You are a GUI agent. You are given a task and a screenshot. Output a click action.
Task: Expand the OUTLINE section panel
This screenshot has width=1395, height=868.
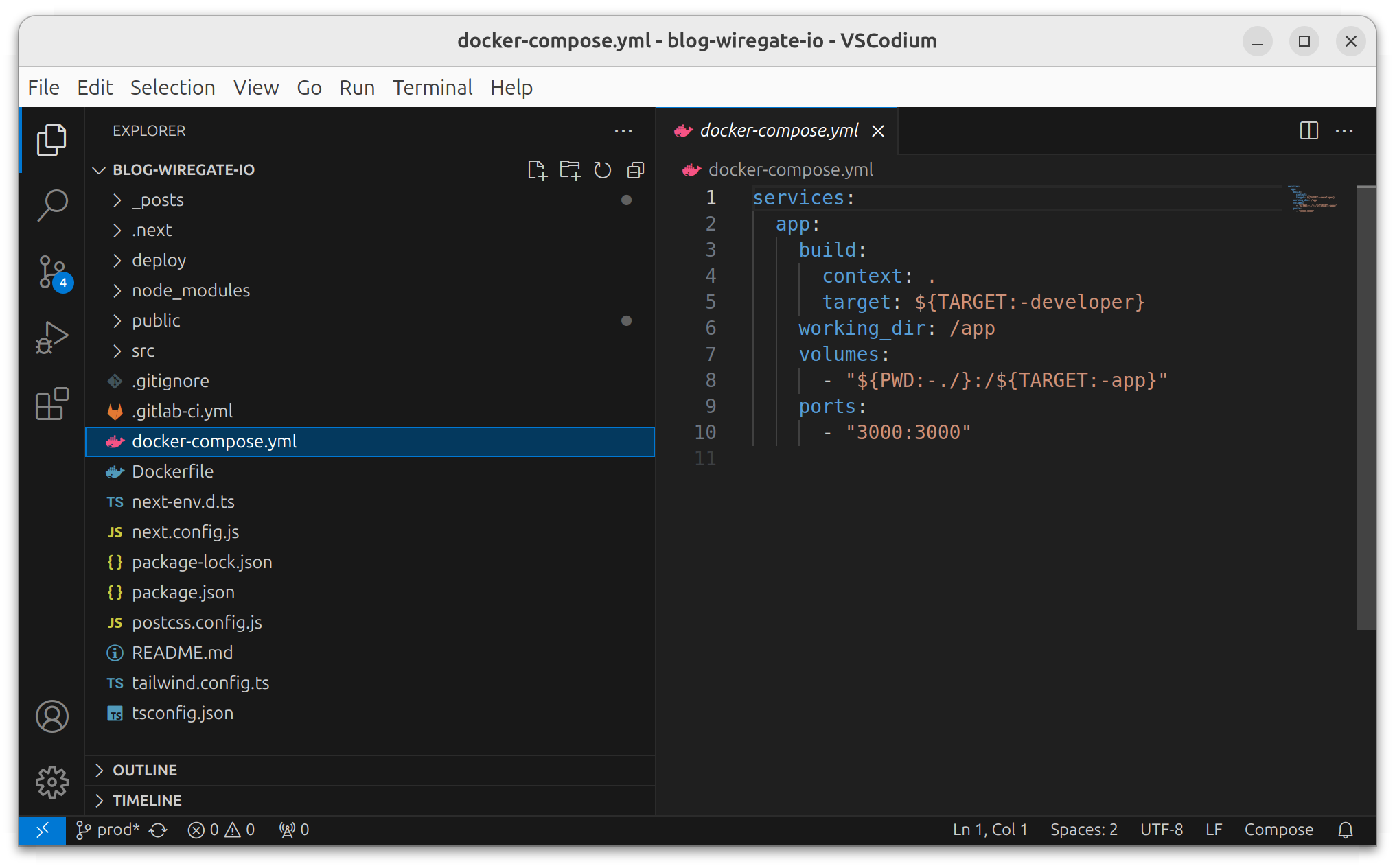101,769
